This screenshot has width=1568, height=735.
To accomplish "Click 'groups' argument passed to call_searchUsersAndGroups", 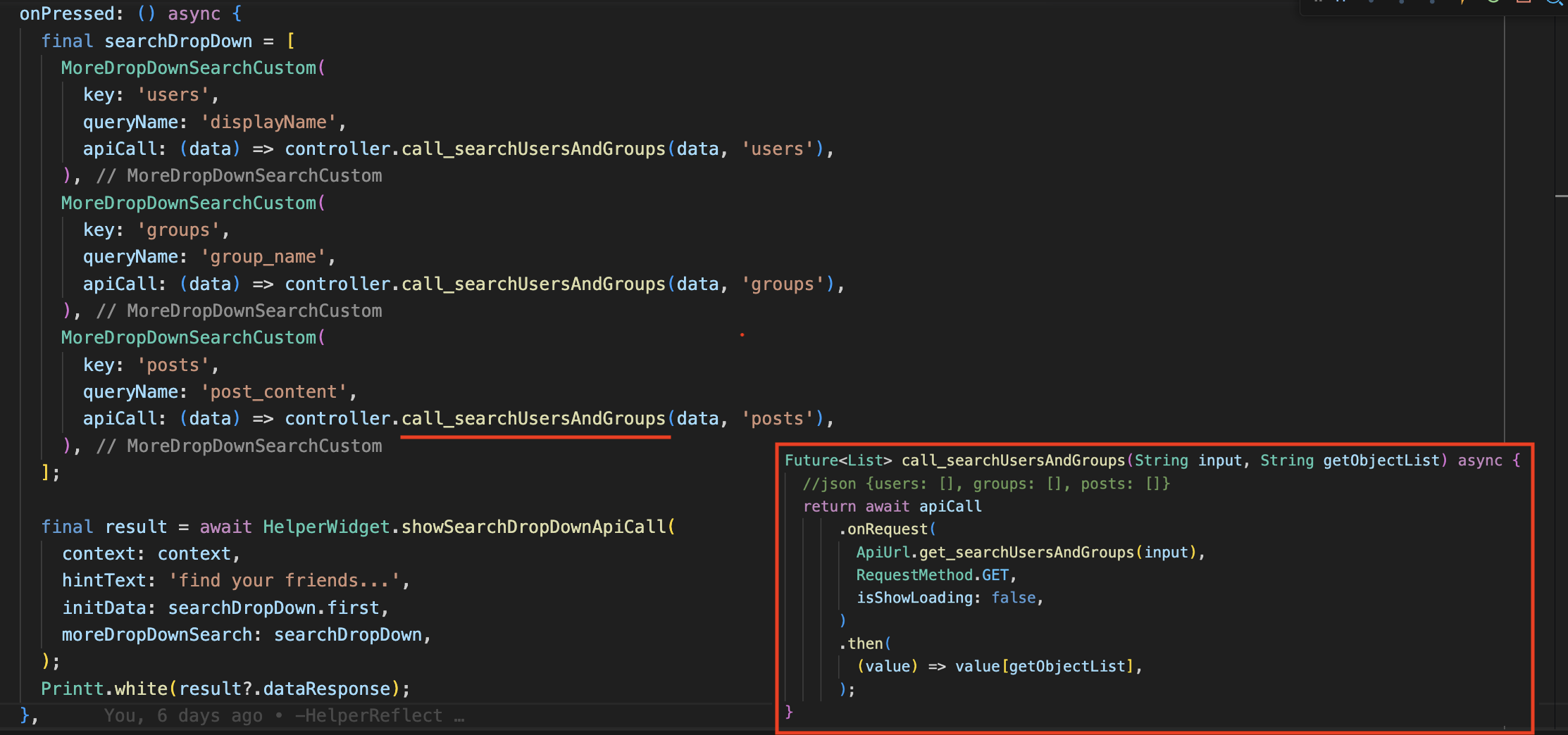I will point(783,284).
